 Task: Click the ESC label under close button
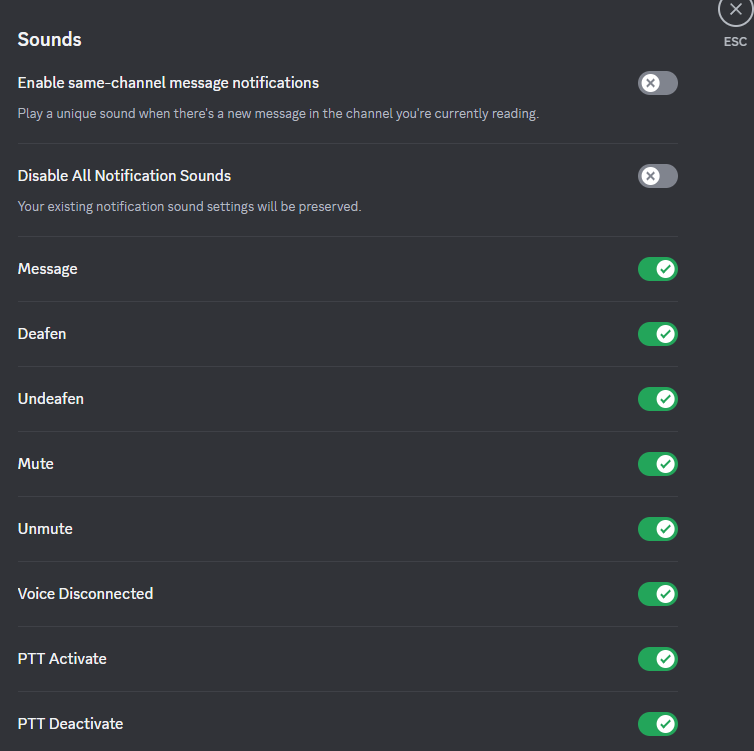pyautogui.click(x=736, y=42)
